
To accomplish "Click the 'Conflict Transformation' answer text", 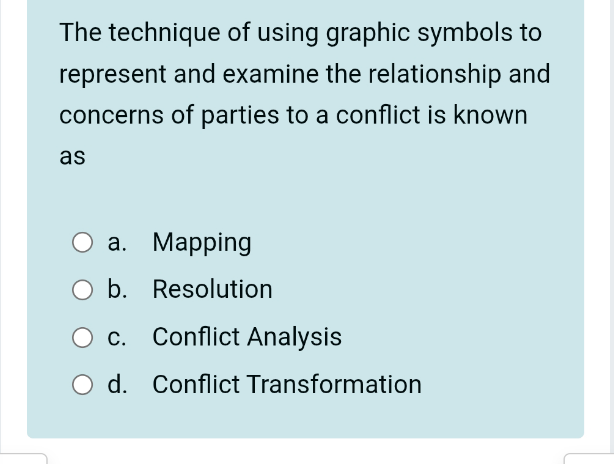I will (287, 384).
